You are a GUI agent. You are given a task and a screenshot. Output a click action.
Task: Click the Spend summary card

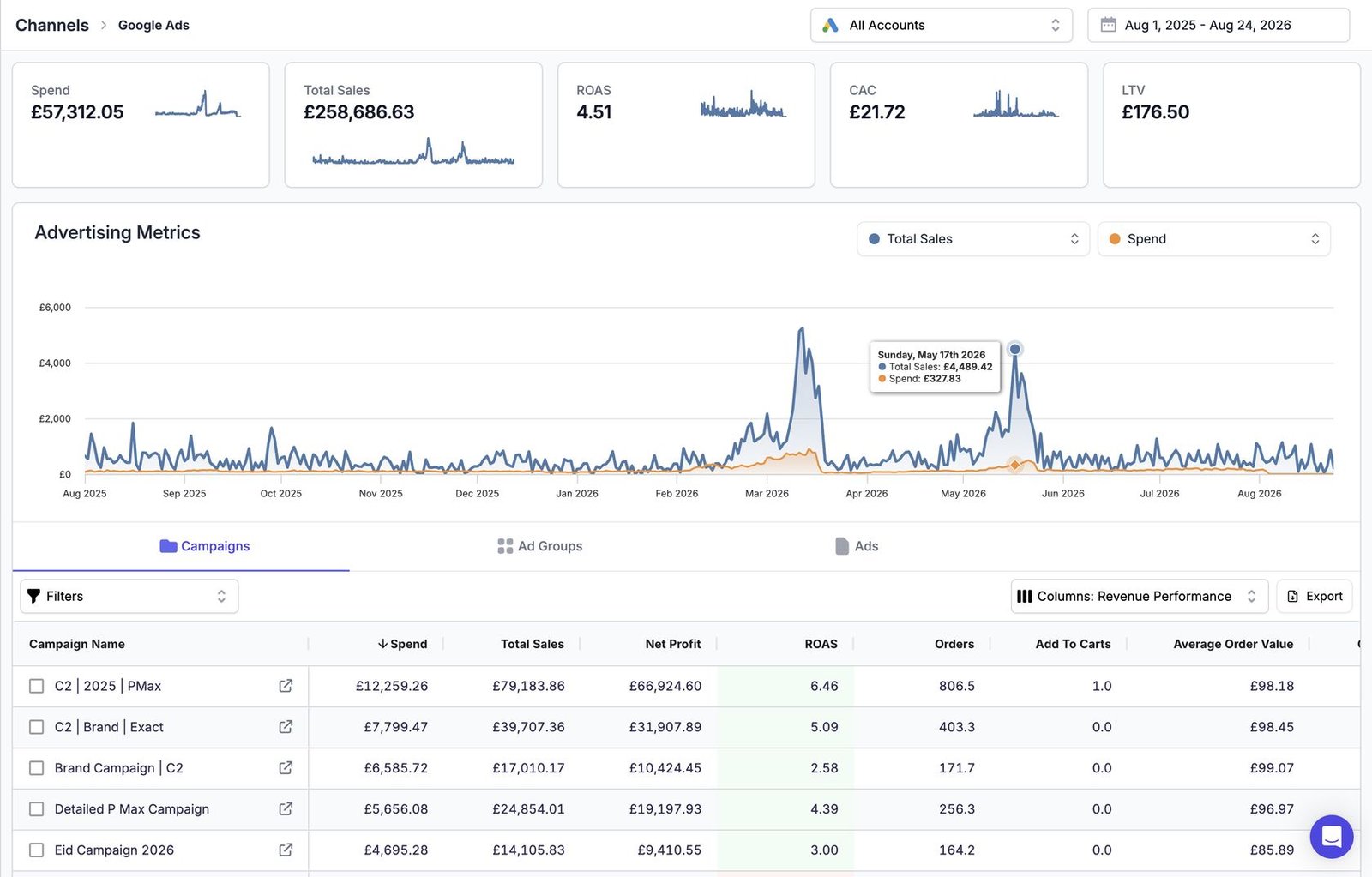coord(141,125)
